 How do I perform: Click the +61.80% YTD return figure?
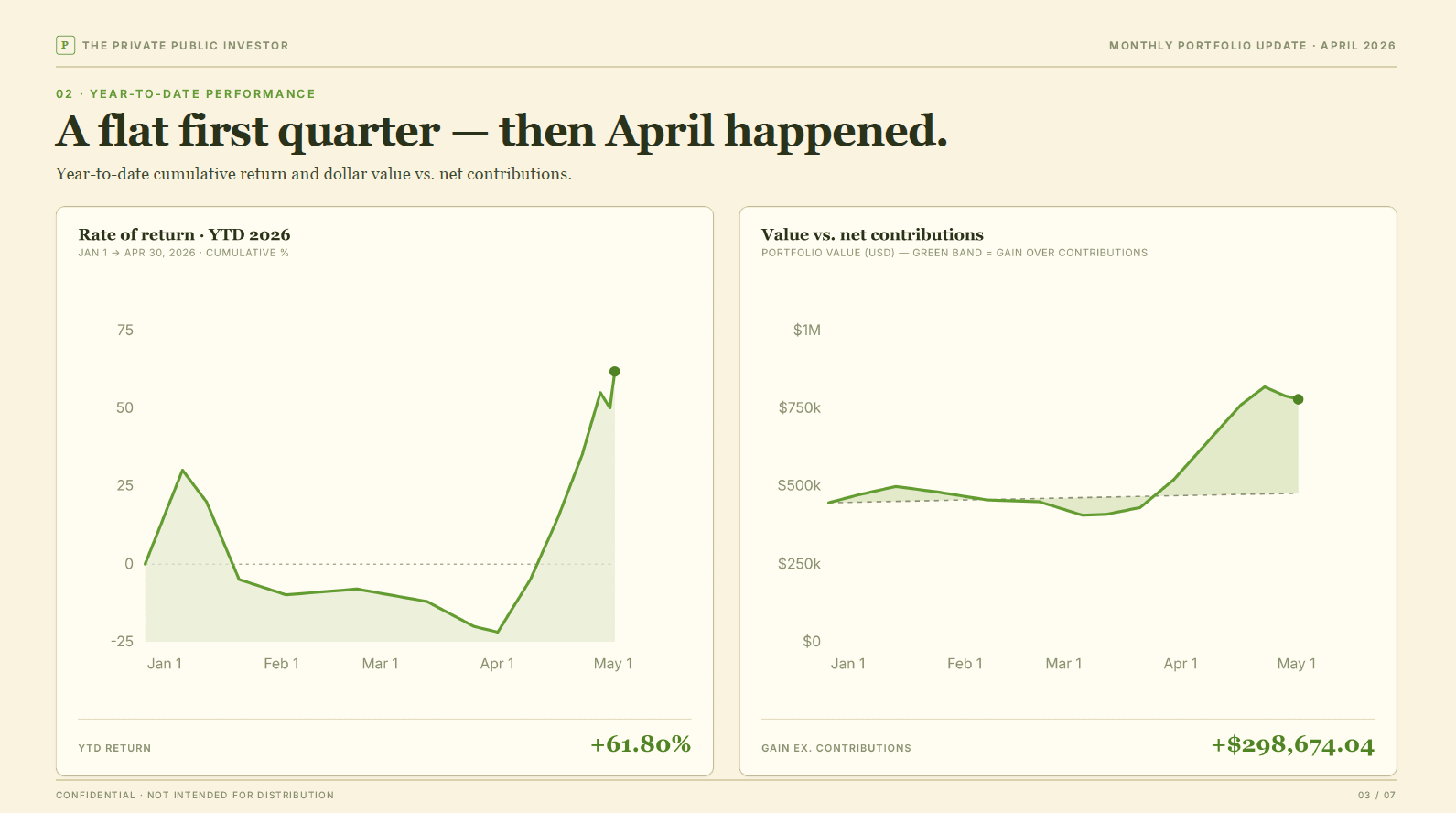click(x=641, y=744)
